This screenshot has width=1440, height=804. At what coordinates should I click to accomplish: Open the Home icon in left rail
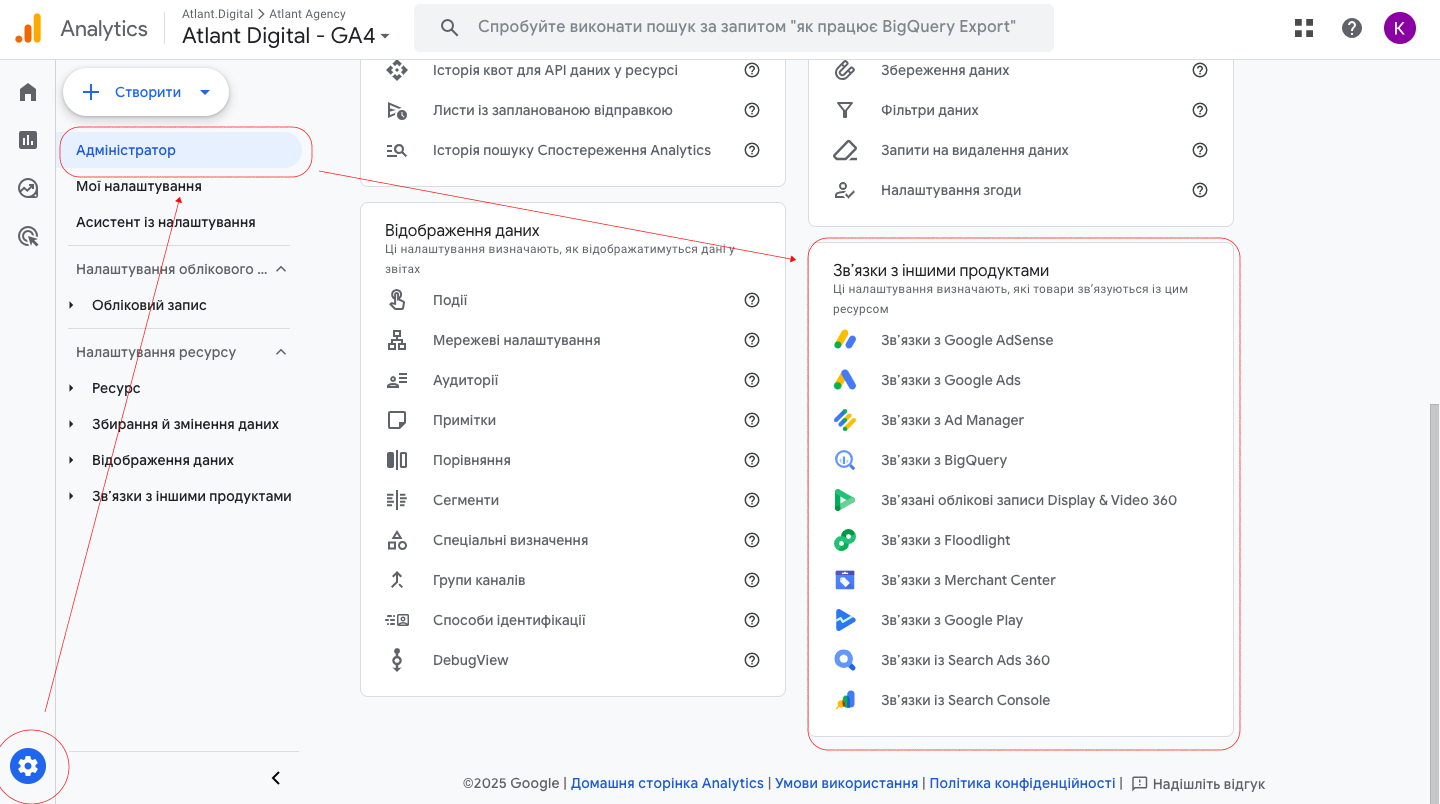click(28, 93)
